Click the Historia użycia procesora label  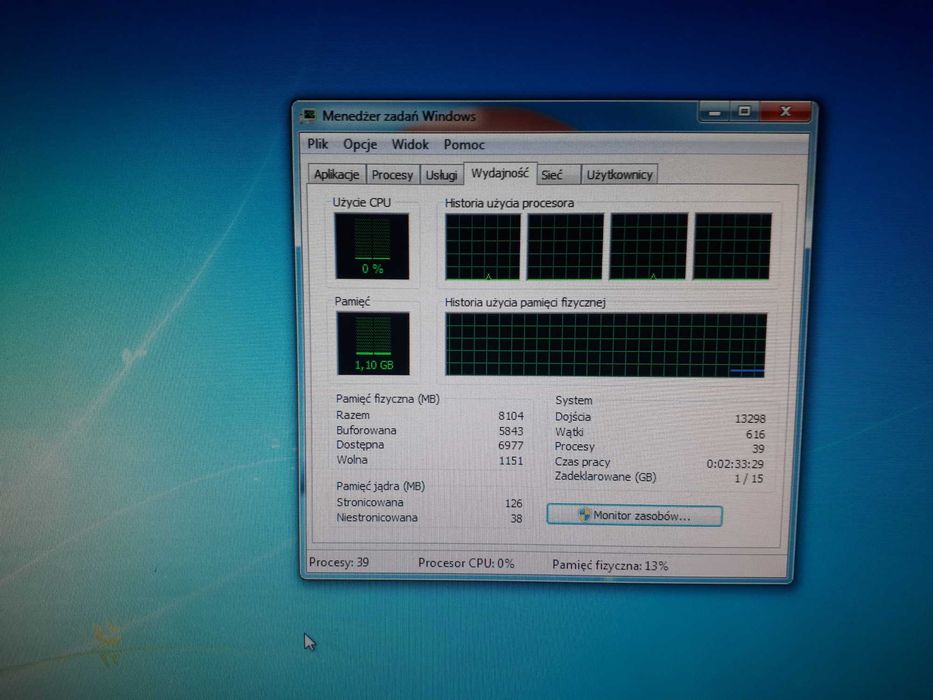[x=509, y=203]
